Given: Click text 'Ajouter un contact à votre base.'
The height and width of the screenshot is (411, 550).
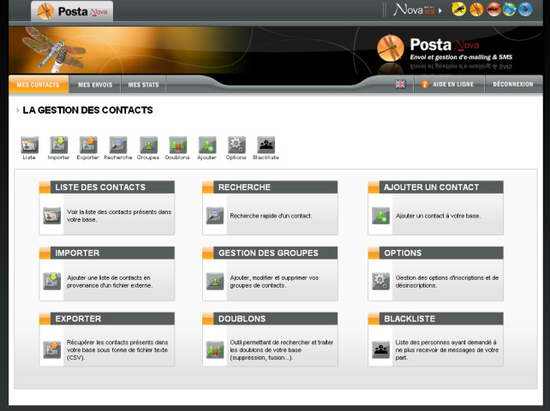Looking at the screenshot, I should [438, 216].
